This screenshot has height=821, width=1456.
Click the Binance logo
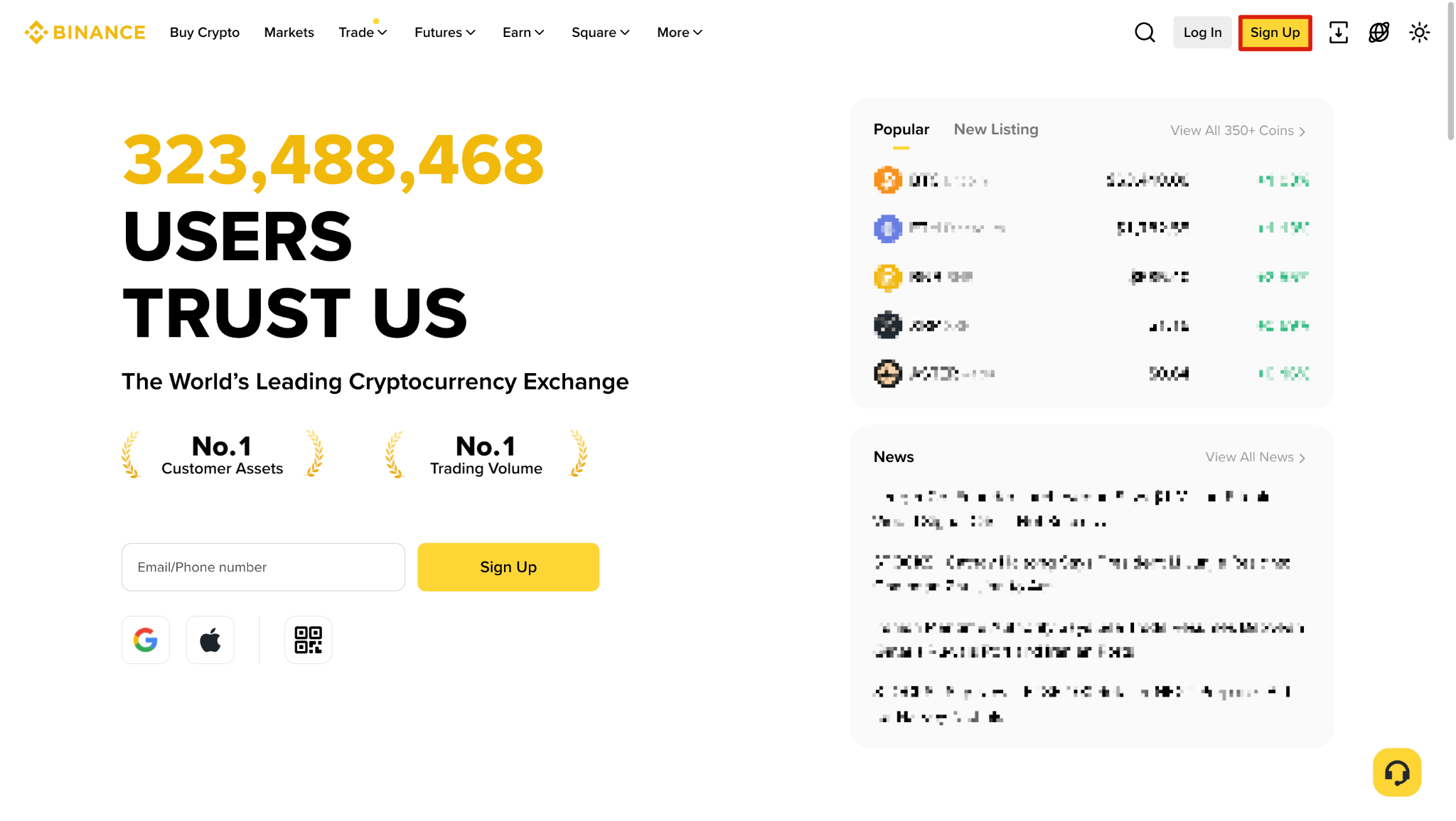[85, 33]
